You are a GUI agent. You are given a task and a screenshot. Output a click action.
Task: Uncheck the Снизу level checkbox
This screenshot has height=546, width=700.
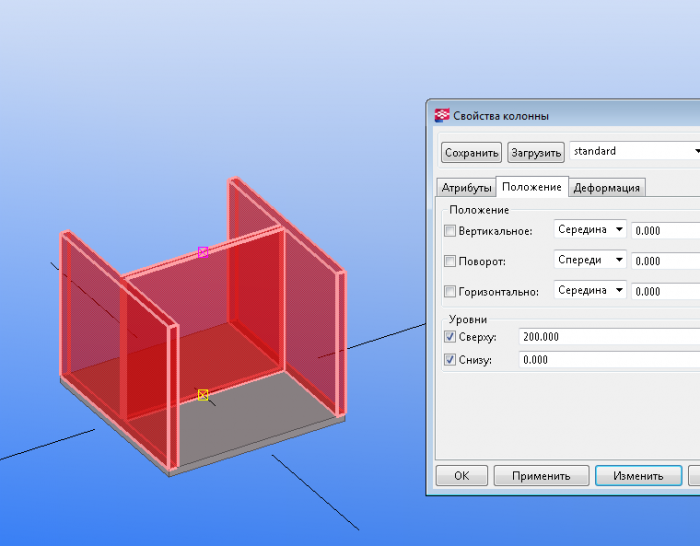[450, 359]
